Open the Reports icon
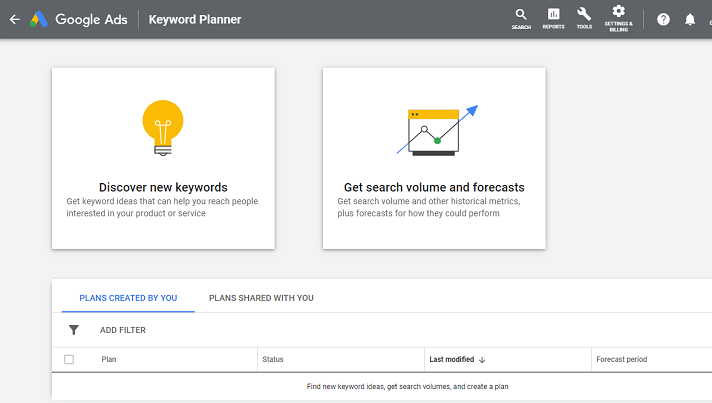This screenshot has width=712, height=403. tap(554, 19)
